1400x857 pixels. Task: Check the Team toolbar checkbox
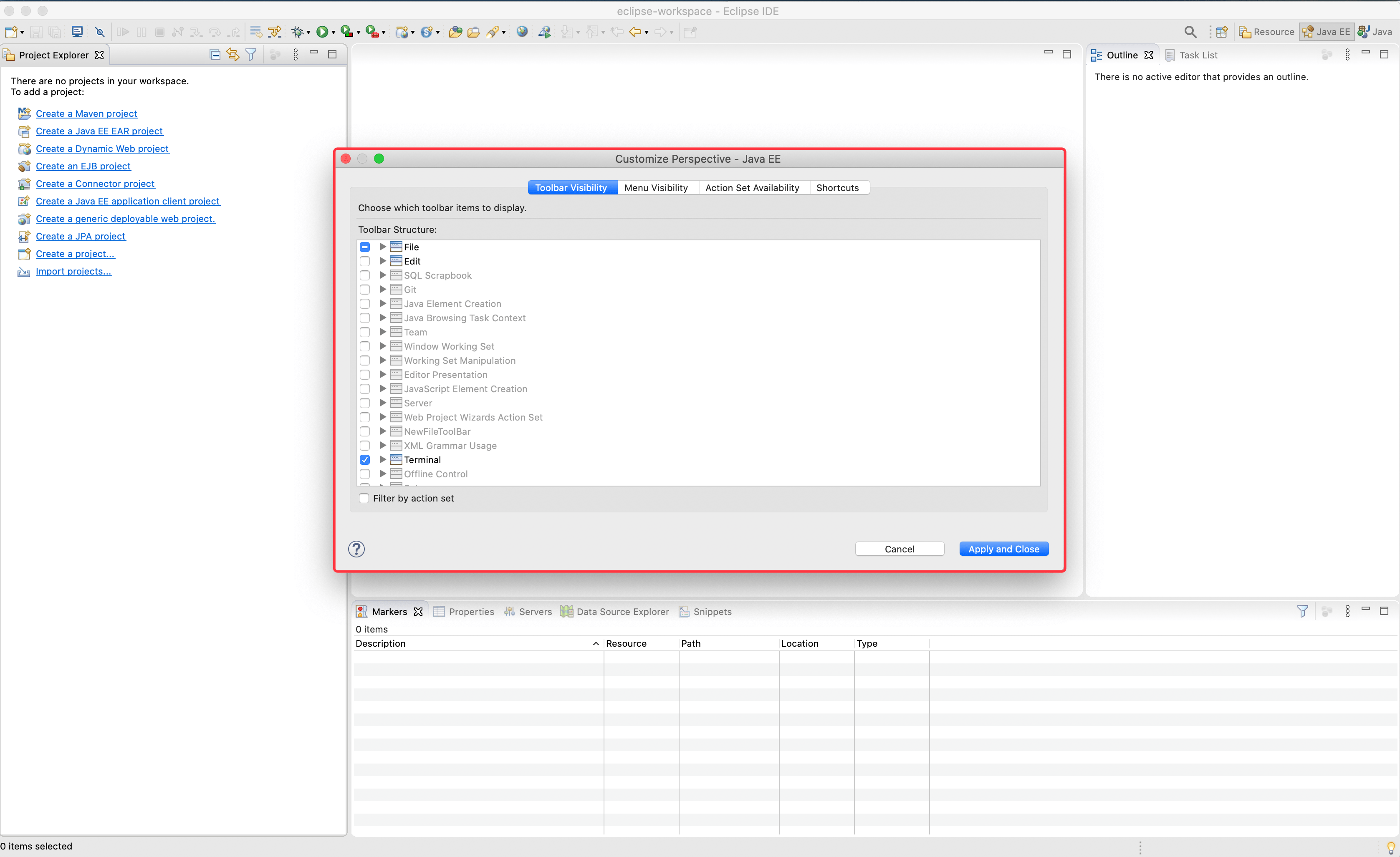365,332
